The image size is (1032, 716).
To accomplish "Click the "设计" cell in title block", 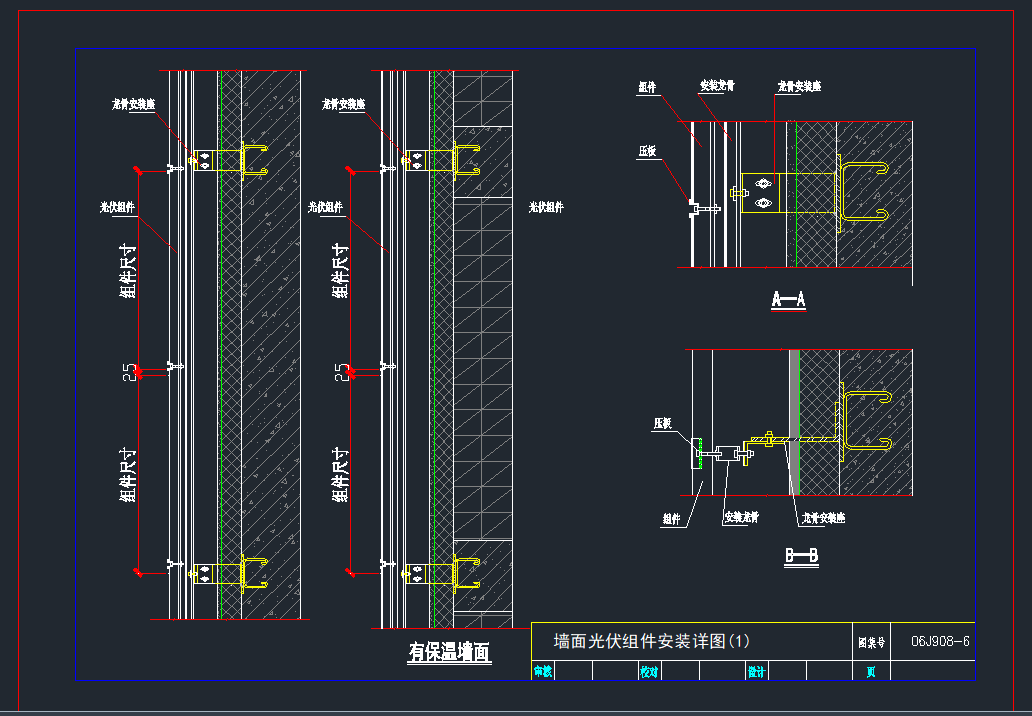I will pyautogui.click(x=757, y=672).
